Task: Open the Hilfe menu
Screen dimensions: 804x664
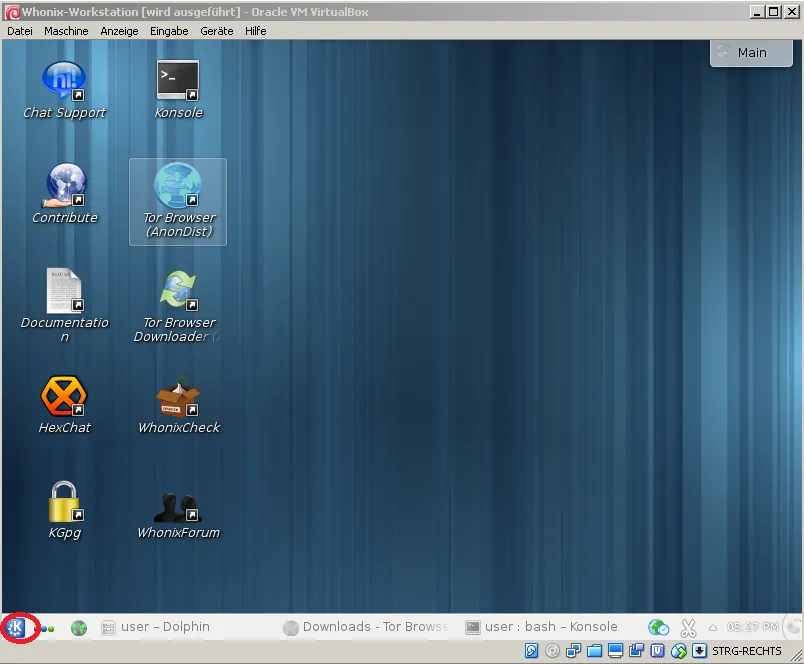Action: [x=255, y=31]
